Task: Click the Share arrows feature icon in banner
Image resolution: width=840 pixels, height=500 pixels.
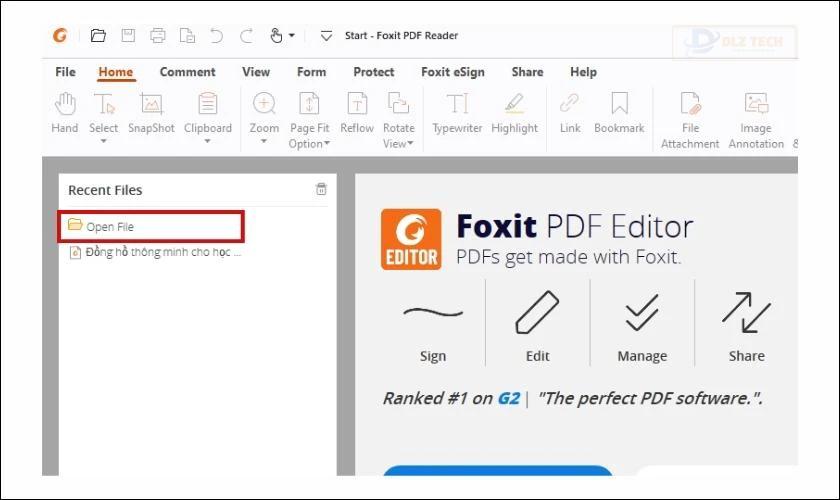Action: coord(746,312)
